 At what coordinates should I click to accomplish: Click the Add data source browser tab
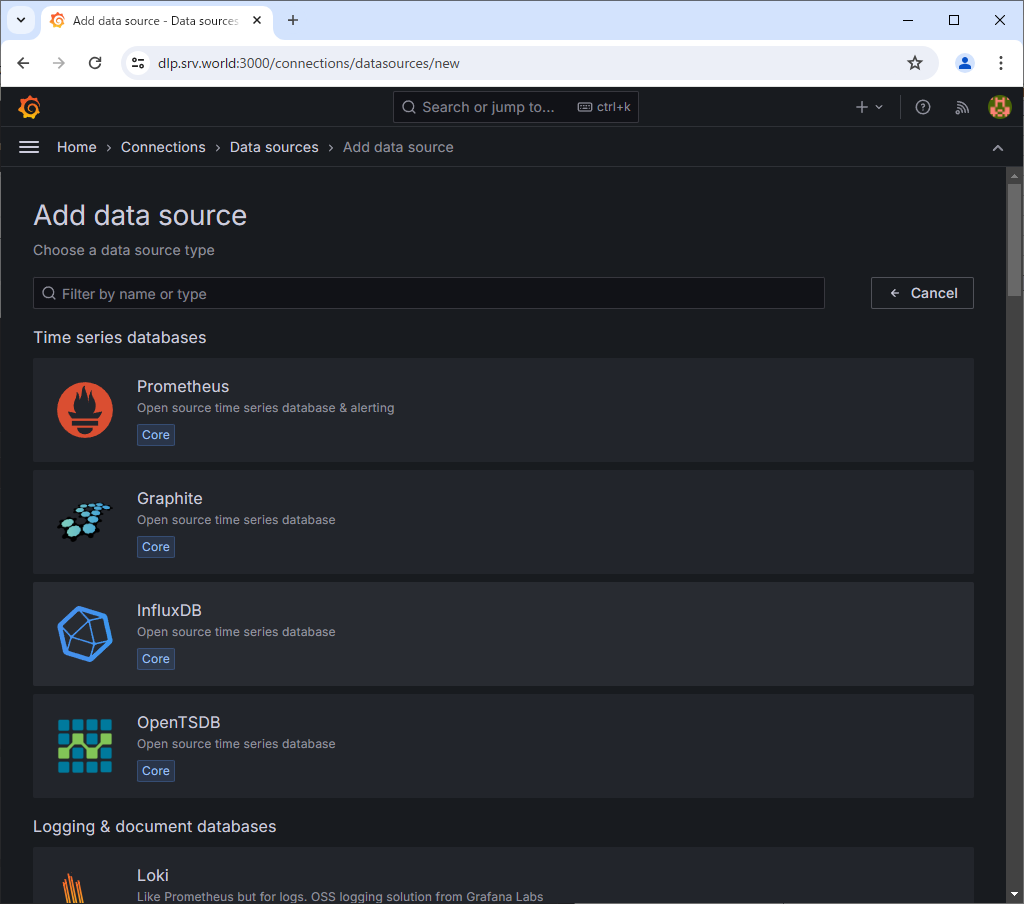click(x=157, y=20)
